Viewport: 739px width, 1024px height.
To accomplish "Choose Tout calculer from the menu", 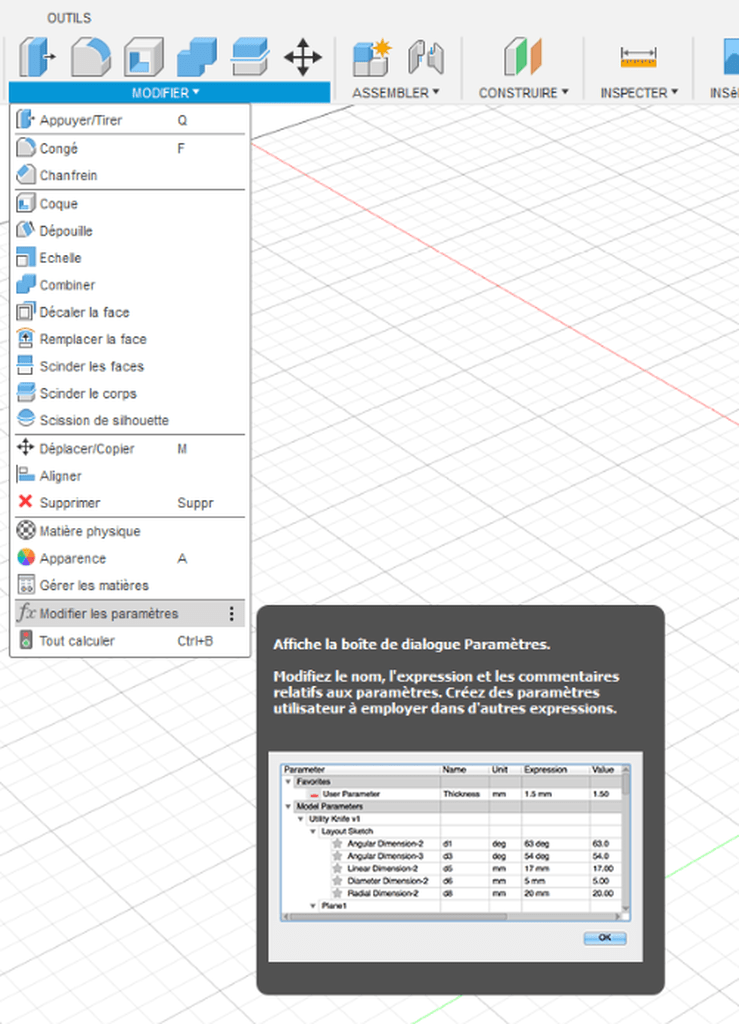I will 130,641.
